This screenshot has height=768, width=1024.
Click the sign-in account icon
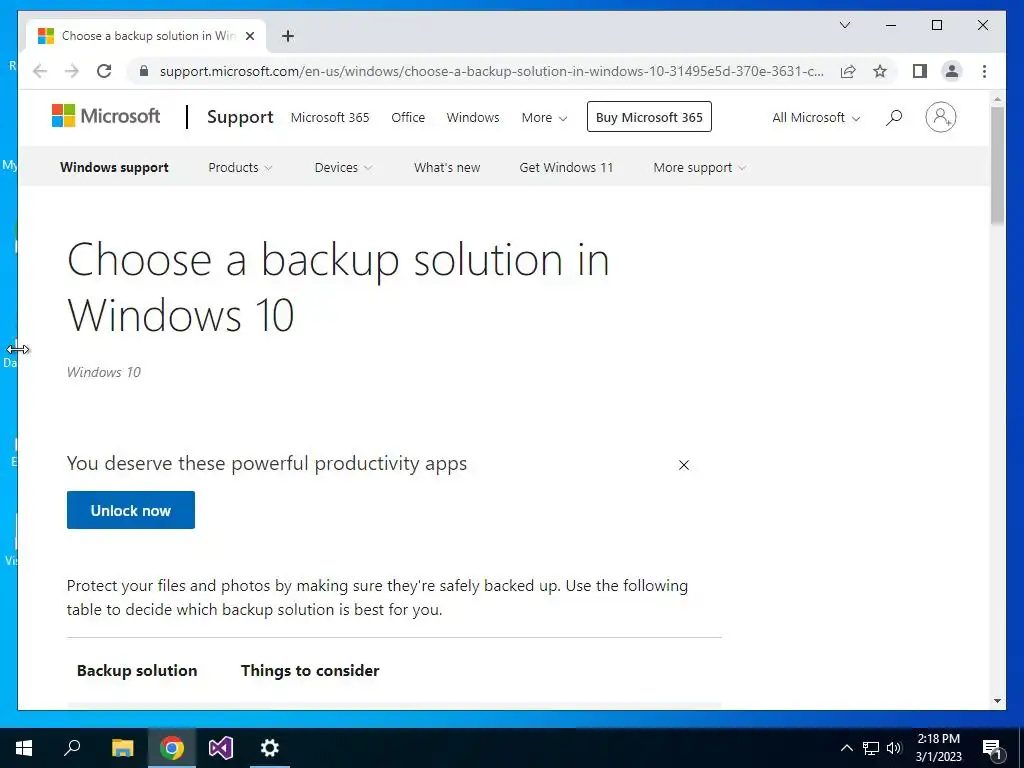[940, 117]
